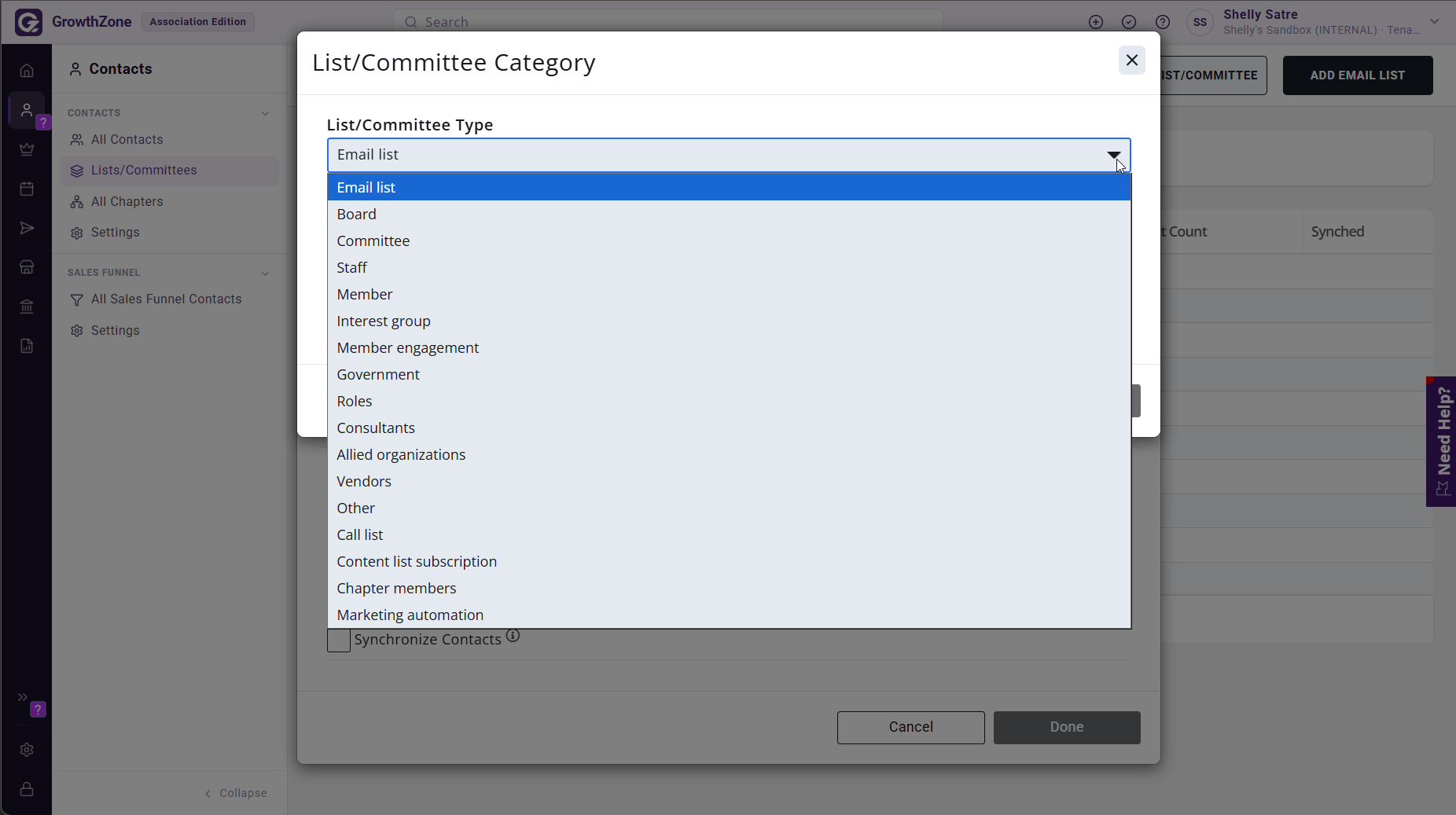Select Other option
The width and height of the screenshot is (1456, 815).
730,508
